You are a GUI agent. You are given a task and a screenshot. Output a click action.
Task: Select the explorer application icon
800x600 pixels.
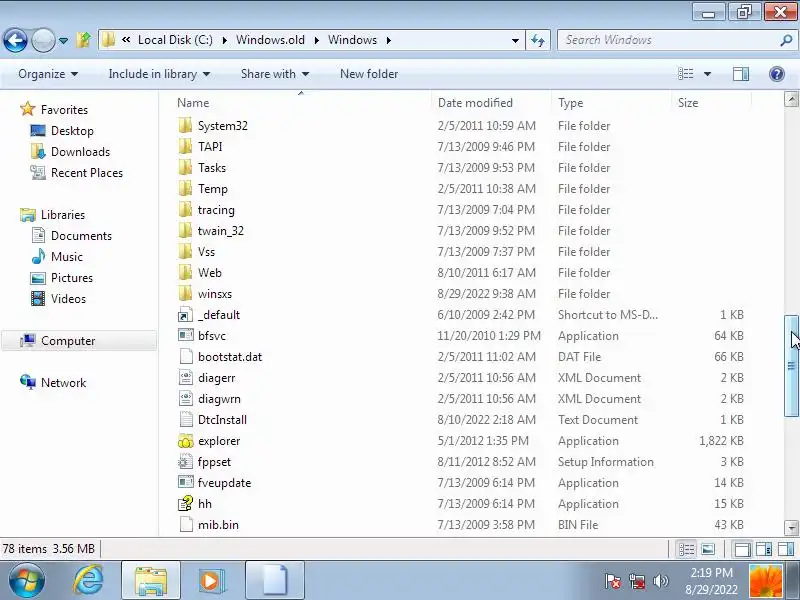186,441
